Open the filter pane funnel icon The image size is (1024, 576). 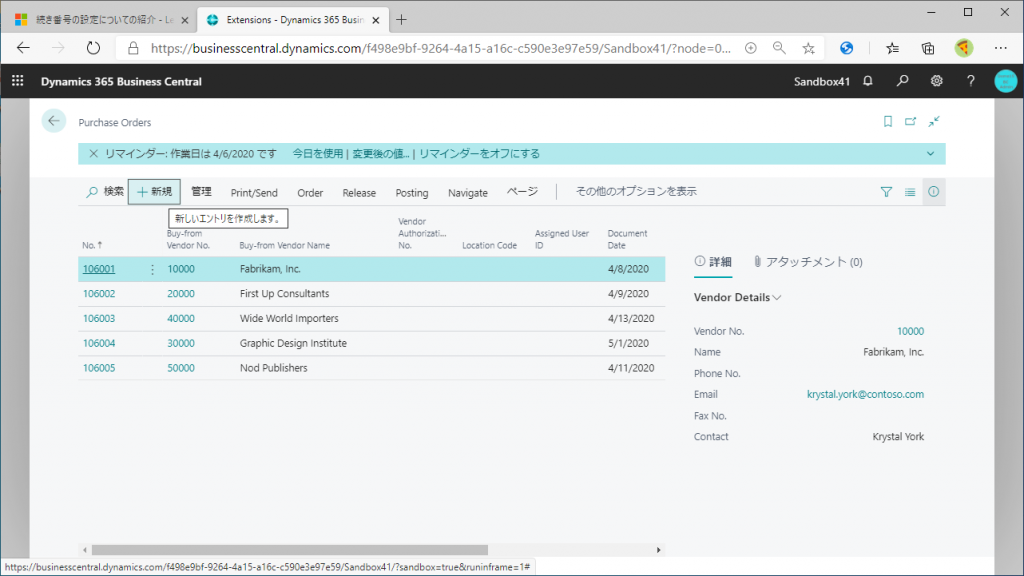point(886,192)
